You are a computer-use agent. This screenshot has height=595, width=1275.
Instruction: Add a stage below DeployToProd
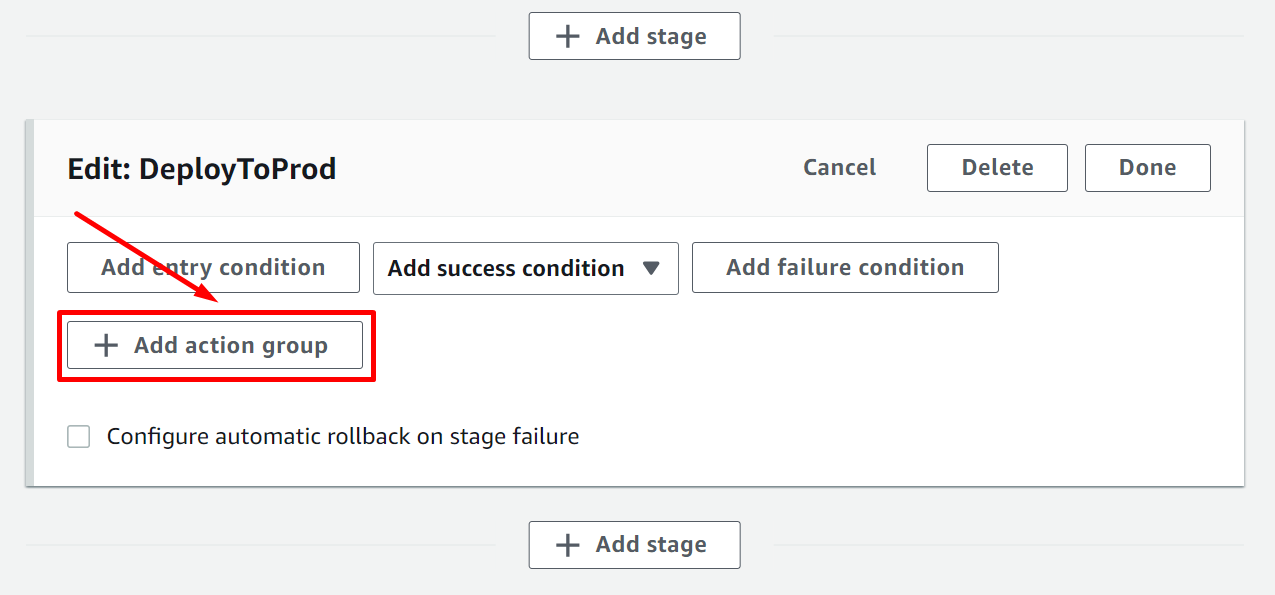click(x=634, y=545)
